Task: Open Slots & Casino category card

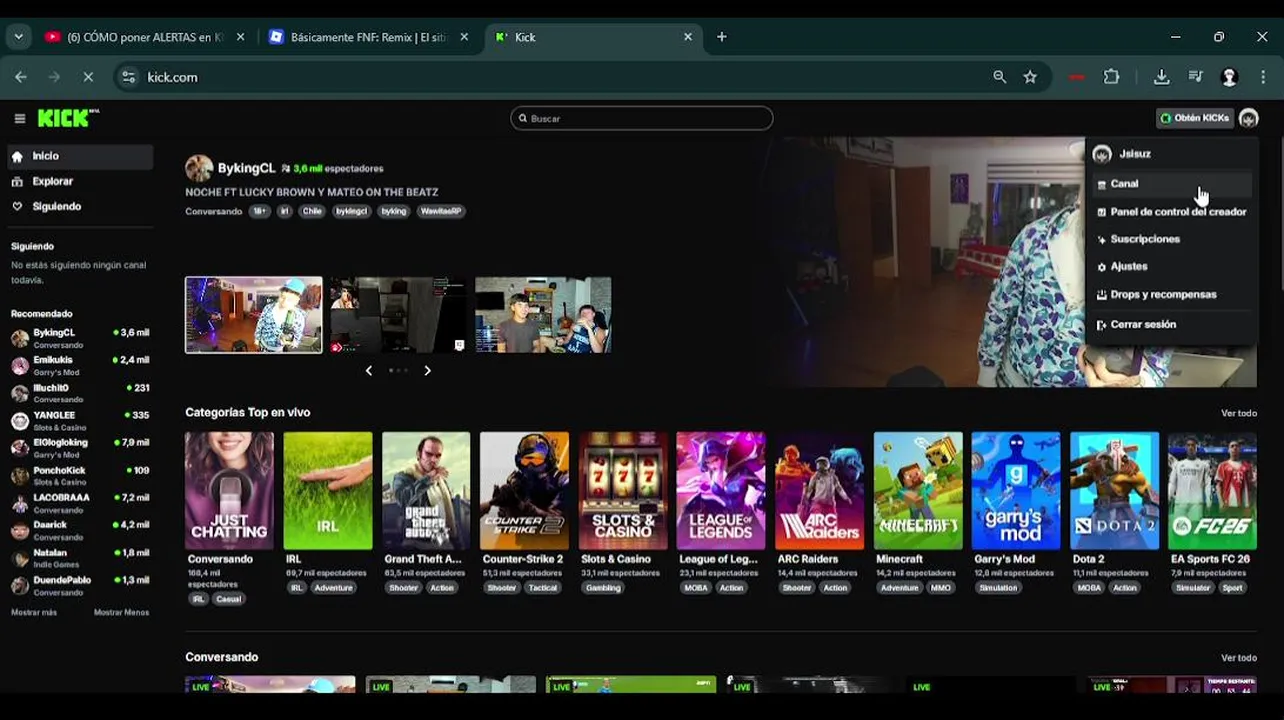Action: click(623, 491)
